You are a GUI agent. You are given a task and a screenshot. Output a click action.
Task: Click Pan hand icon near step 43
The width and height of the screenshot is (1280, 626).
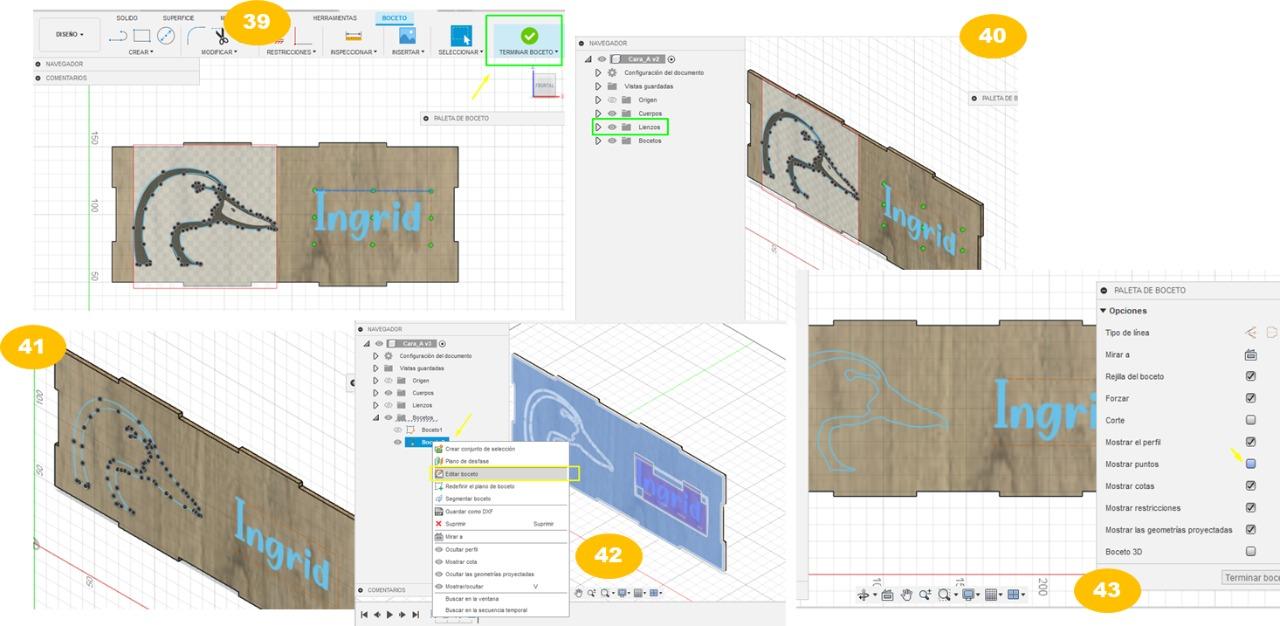coord(906,594)
